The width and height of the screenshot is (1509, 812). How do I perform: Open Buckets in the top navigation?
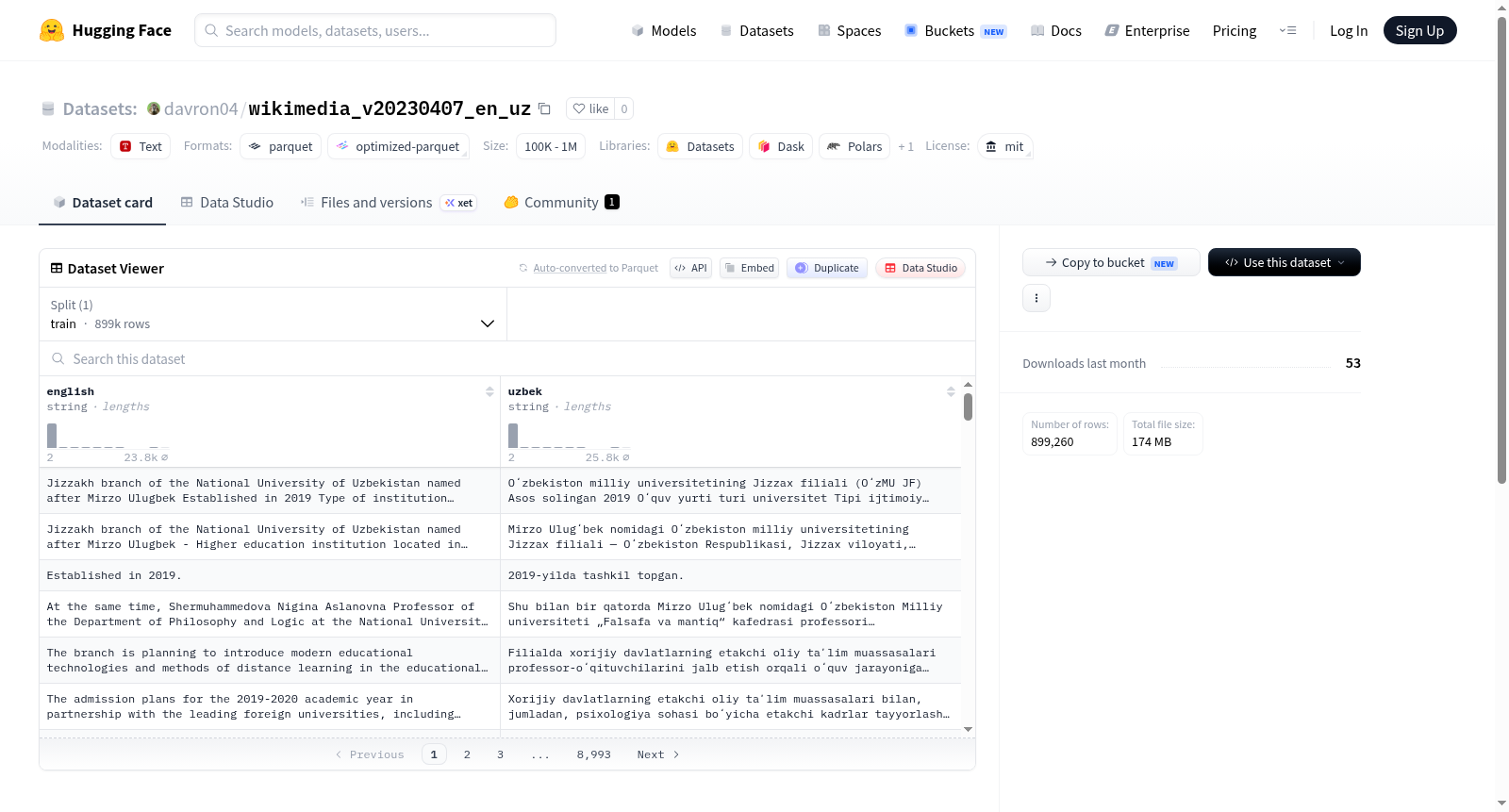(x=955, y=30)
